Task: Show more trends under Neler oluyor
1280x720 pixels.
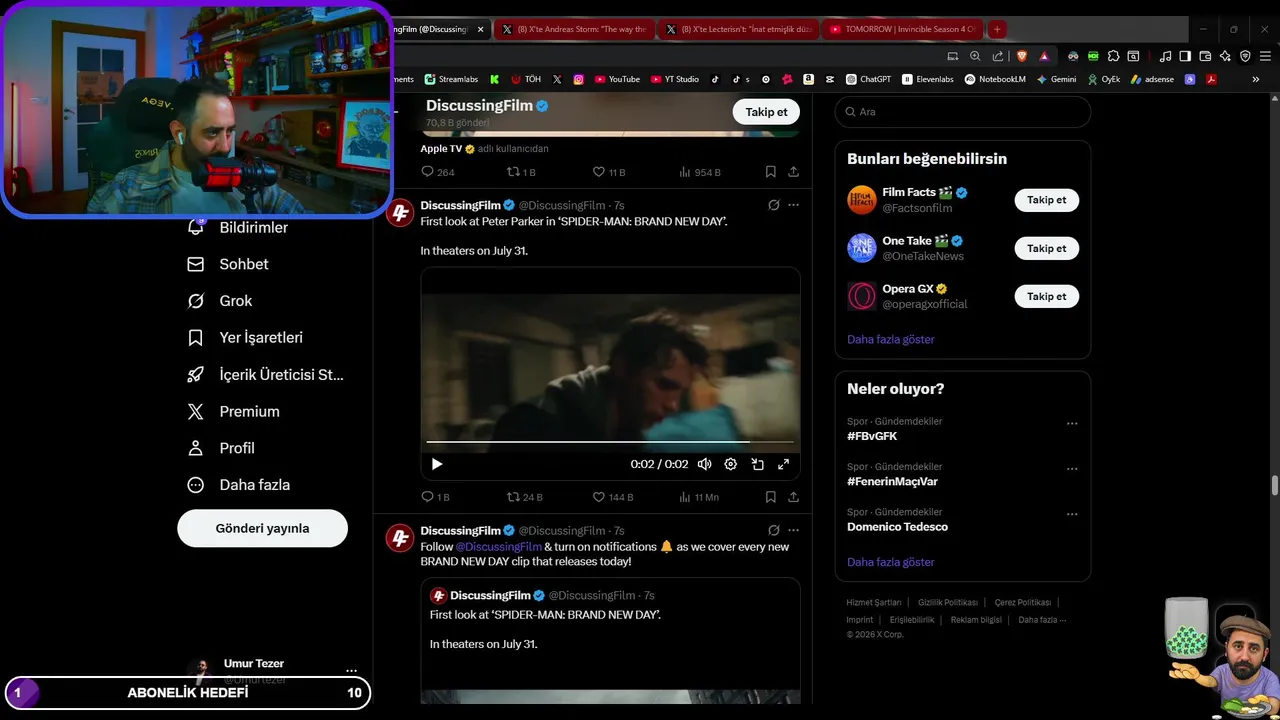Action: click(890, 562)
